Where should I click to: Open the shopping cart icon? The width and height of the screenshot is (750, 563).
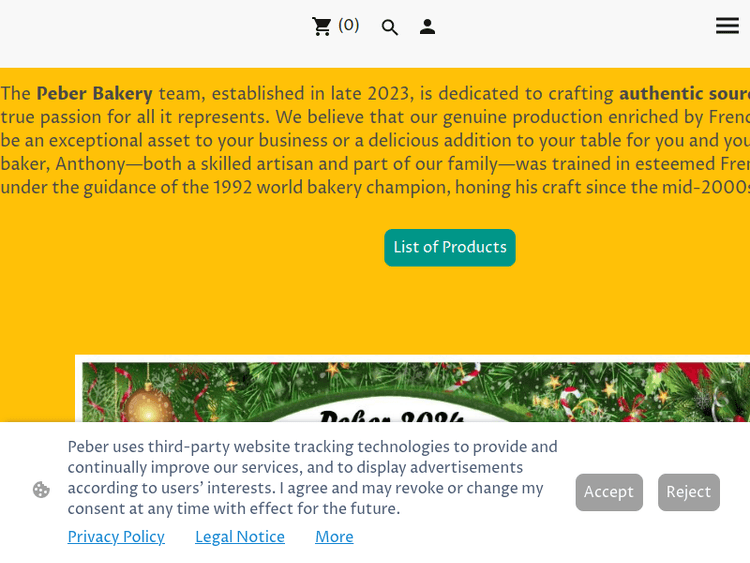(x=321, y=27)
